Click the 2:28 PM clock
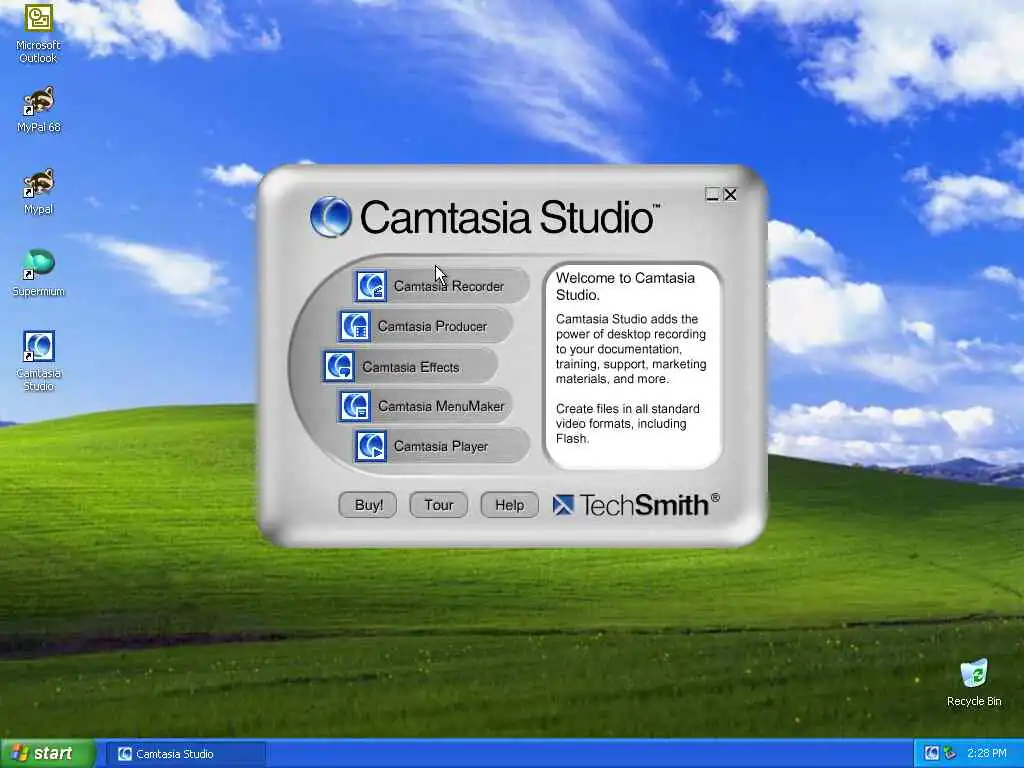This screenshot has width=1024, height=768. point(987,754)
